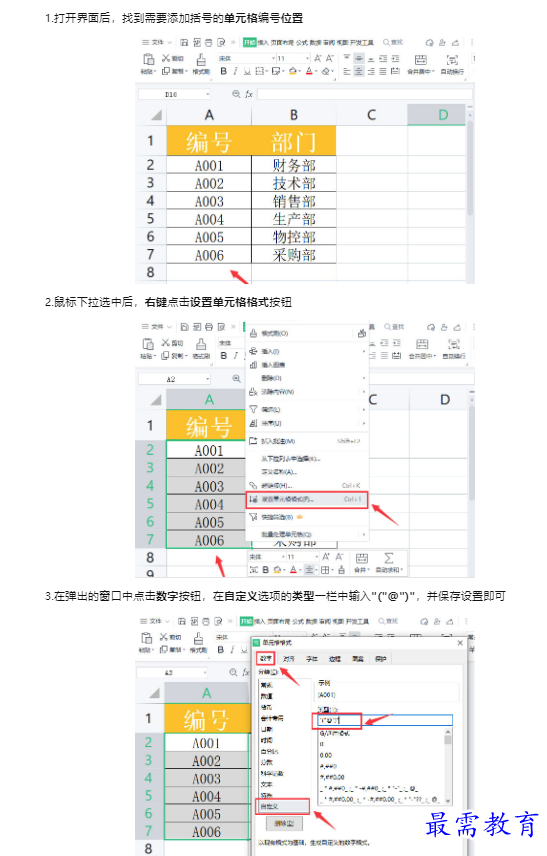Click the Save icon in step 3 toolbar
547x856 pixels.
pos(182,621)
